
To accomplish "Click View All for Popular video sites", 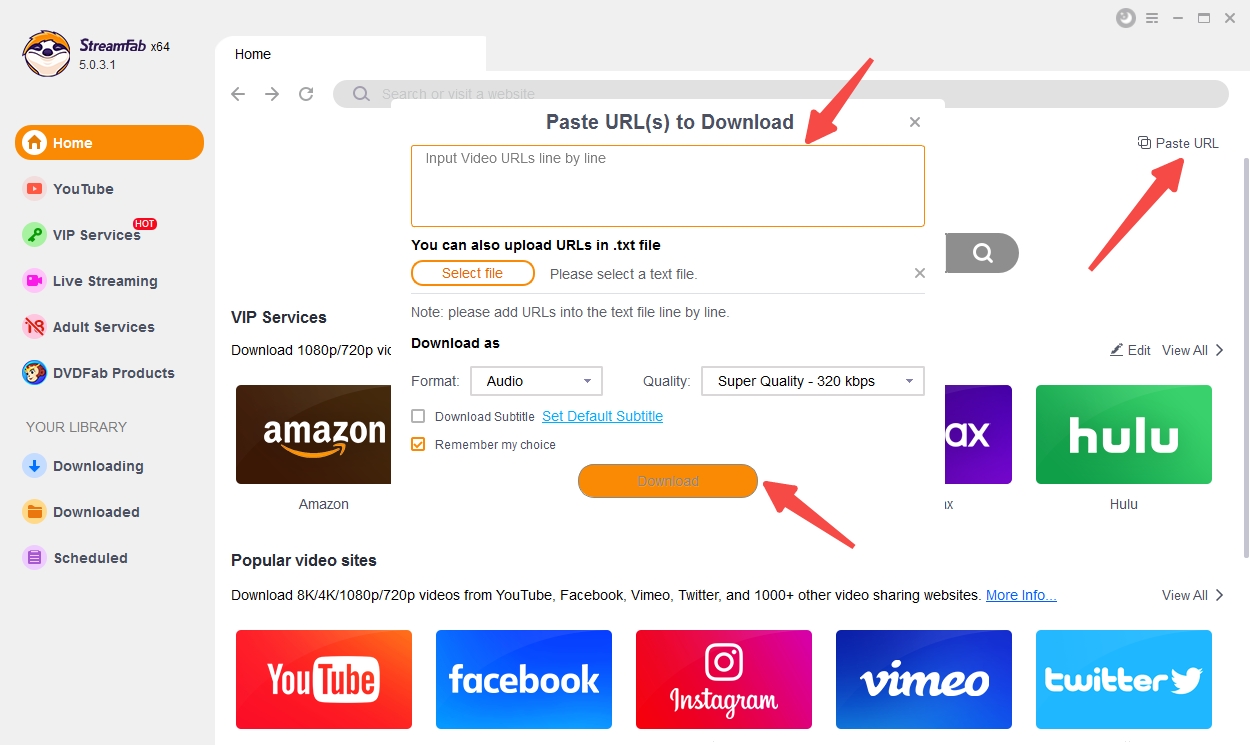I will coord(1192,595).
